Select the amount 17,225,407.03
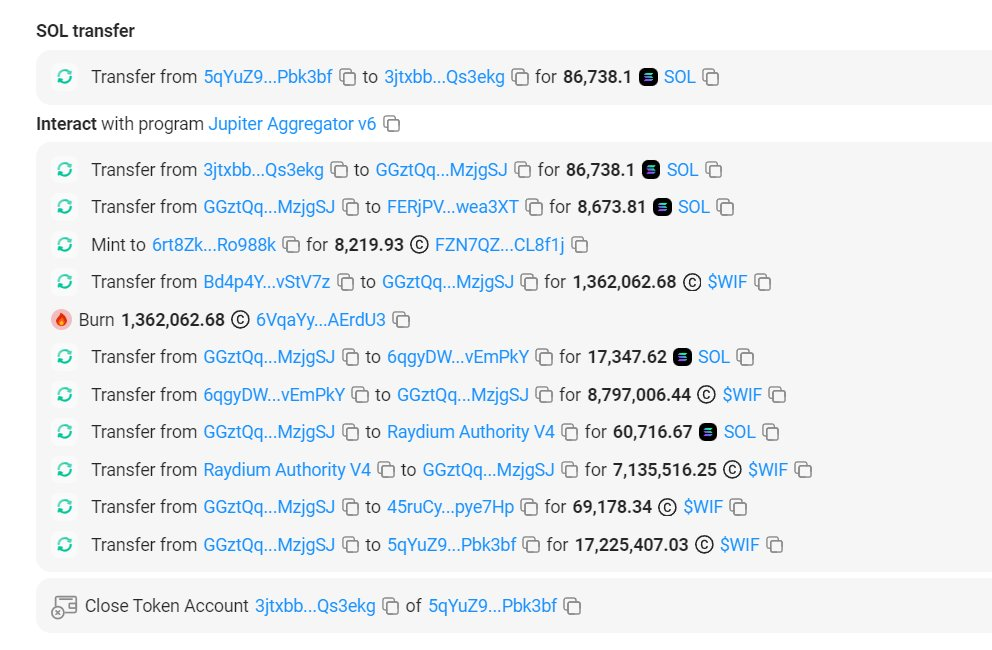 click(631, 545)
